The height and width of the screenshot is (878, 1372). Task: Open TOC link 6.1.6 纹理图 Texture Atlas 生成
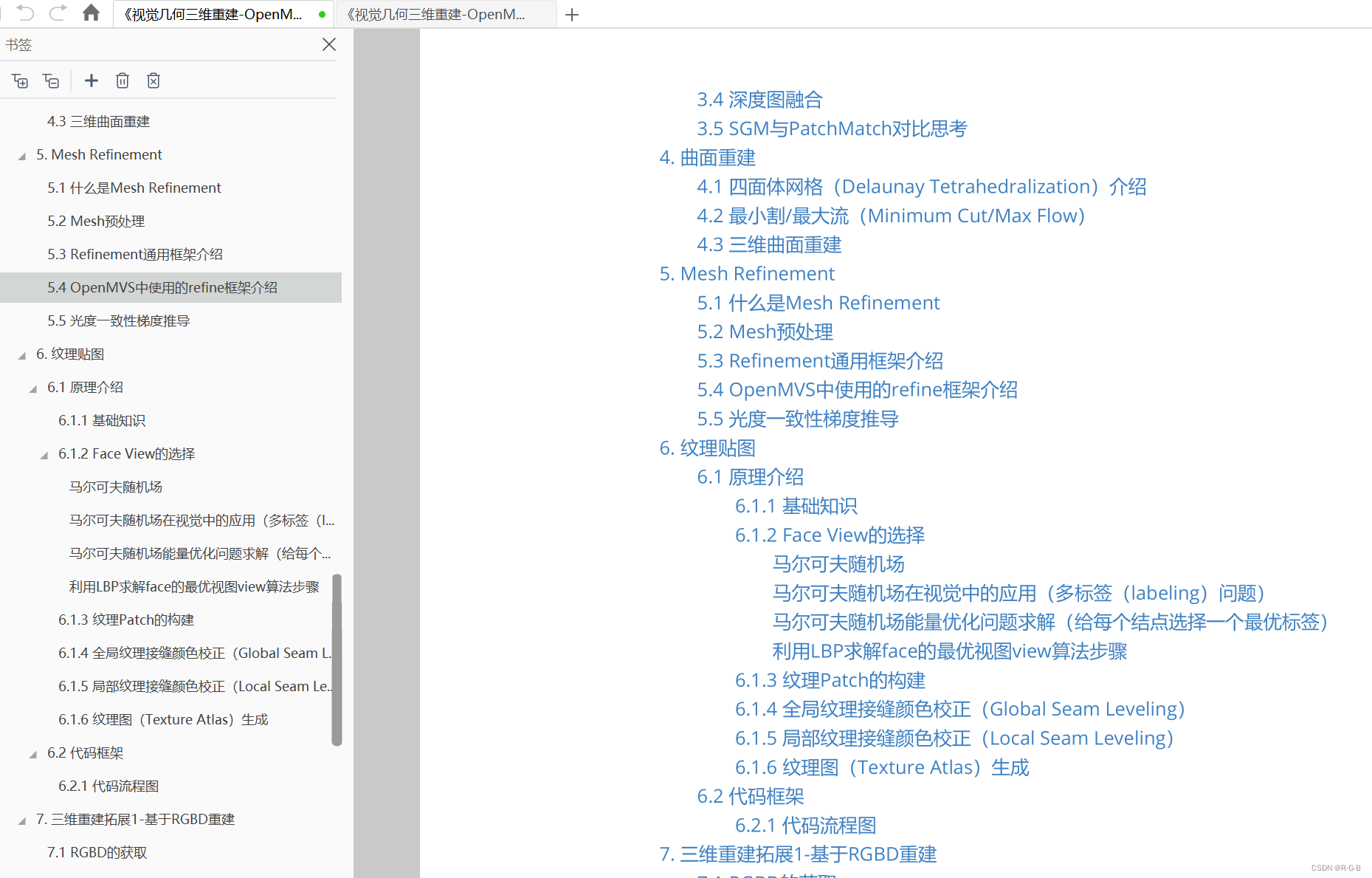[882, 767]
